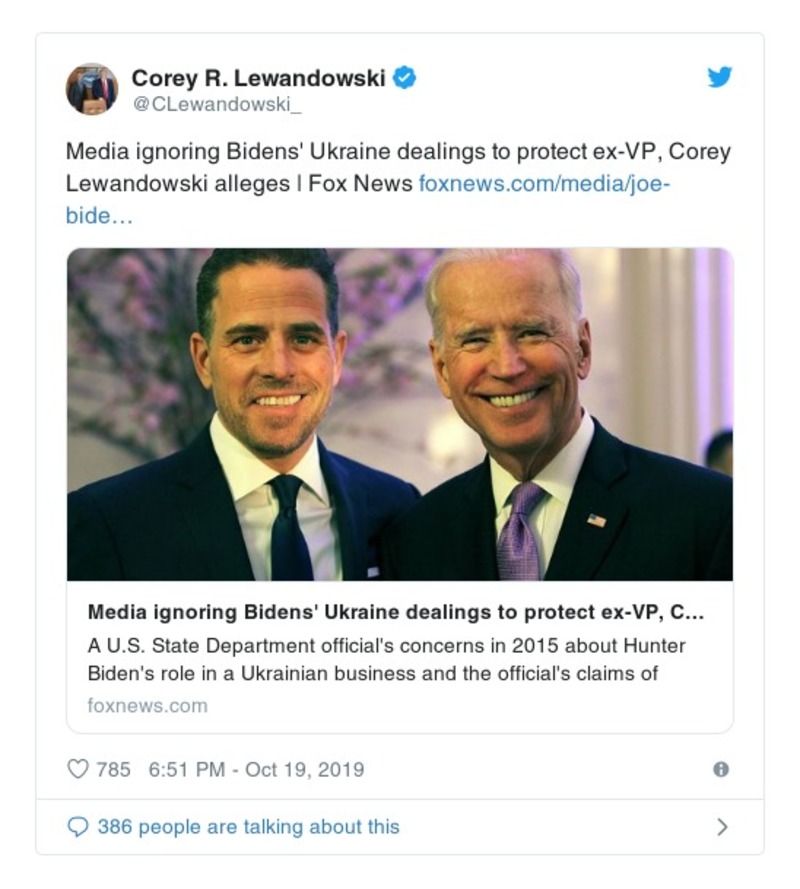Like the tweet with the heart icon
This screenshot has width=800, height=889.
[77, 769]
